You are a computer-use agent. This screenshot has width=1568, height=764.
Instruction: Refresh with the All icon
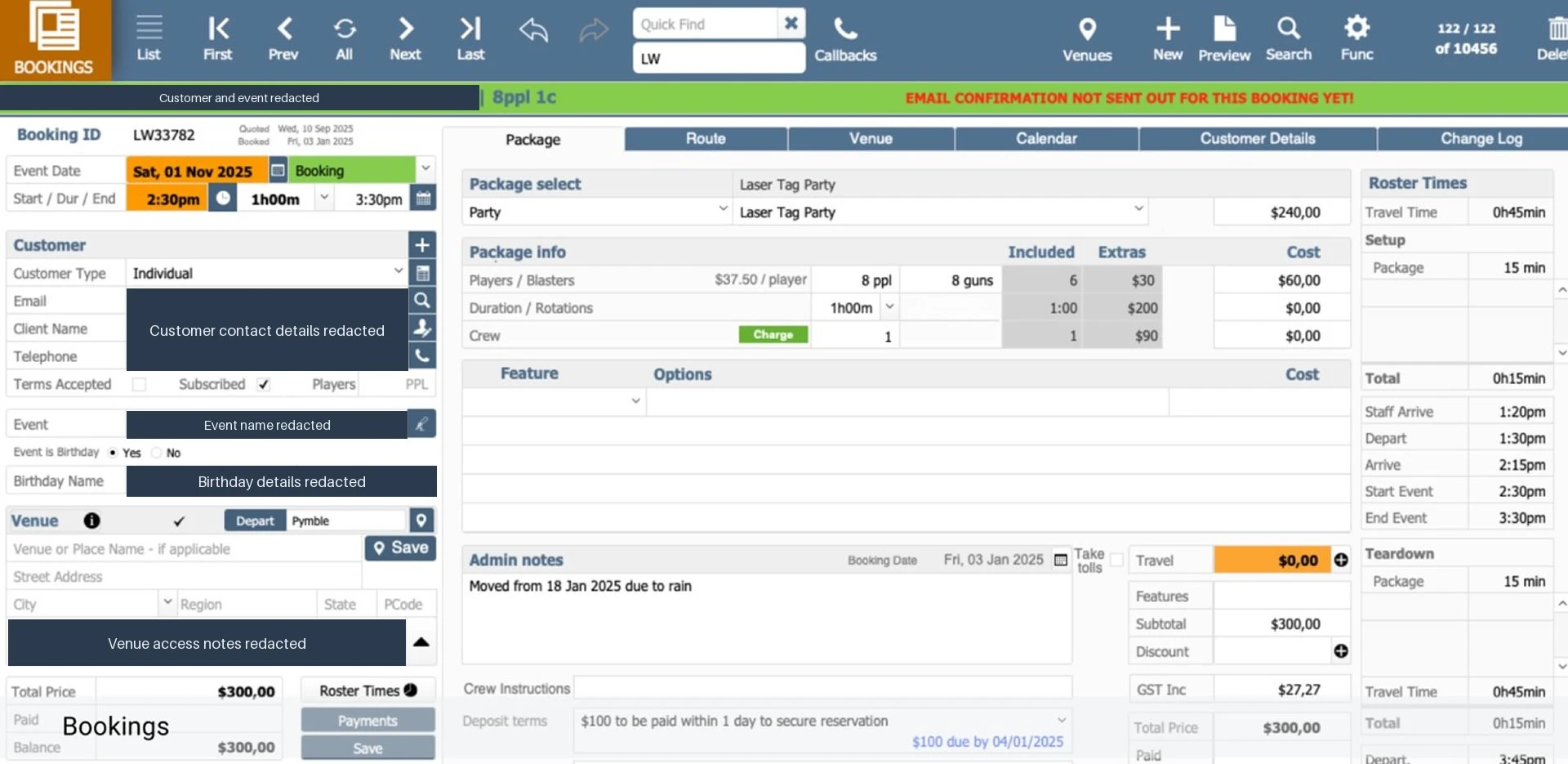pyautogui.click(x=345, y=38)
